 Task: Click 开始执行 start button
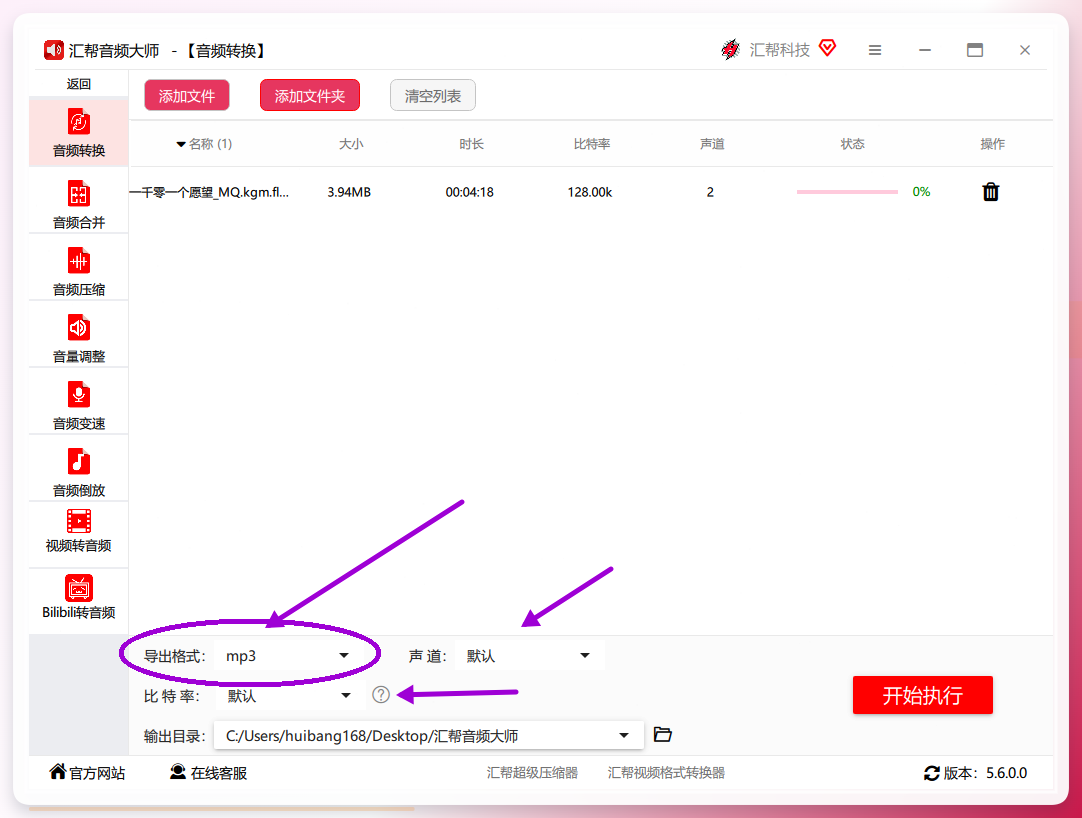click(x=923, y=695)
